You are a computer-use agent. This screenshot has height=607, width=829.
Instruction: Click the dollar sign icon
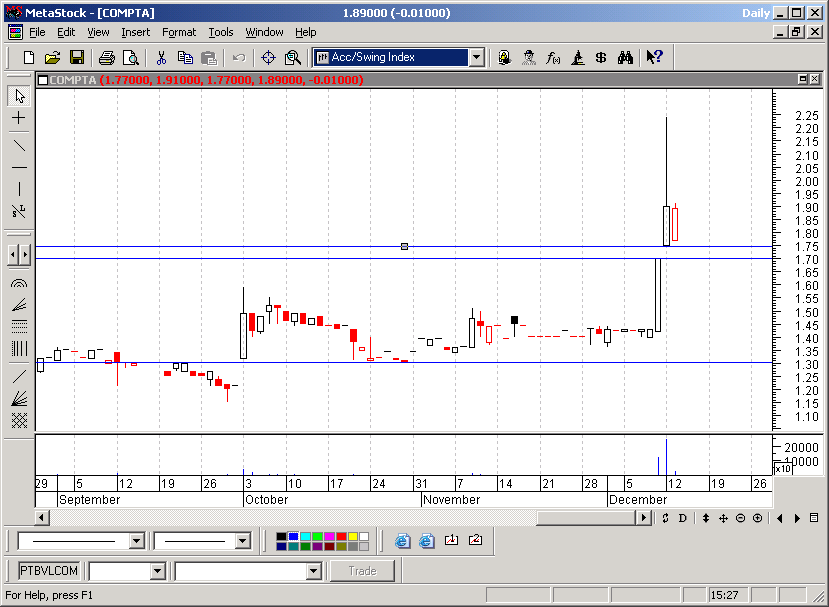pos(601,58)
